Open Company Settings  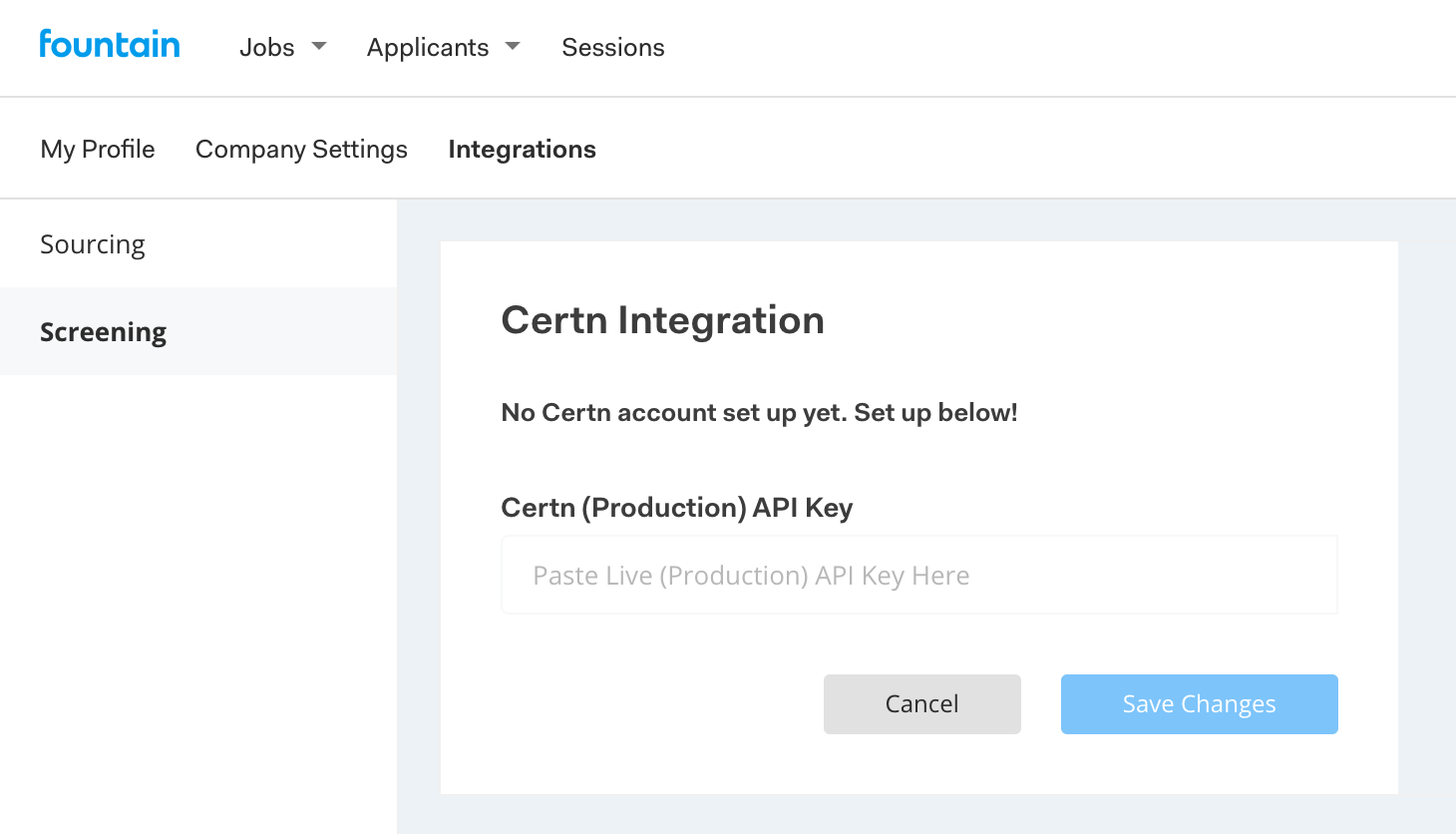301,148
